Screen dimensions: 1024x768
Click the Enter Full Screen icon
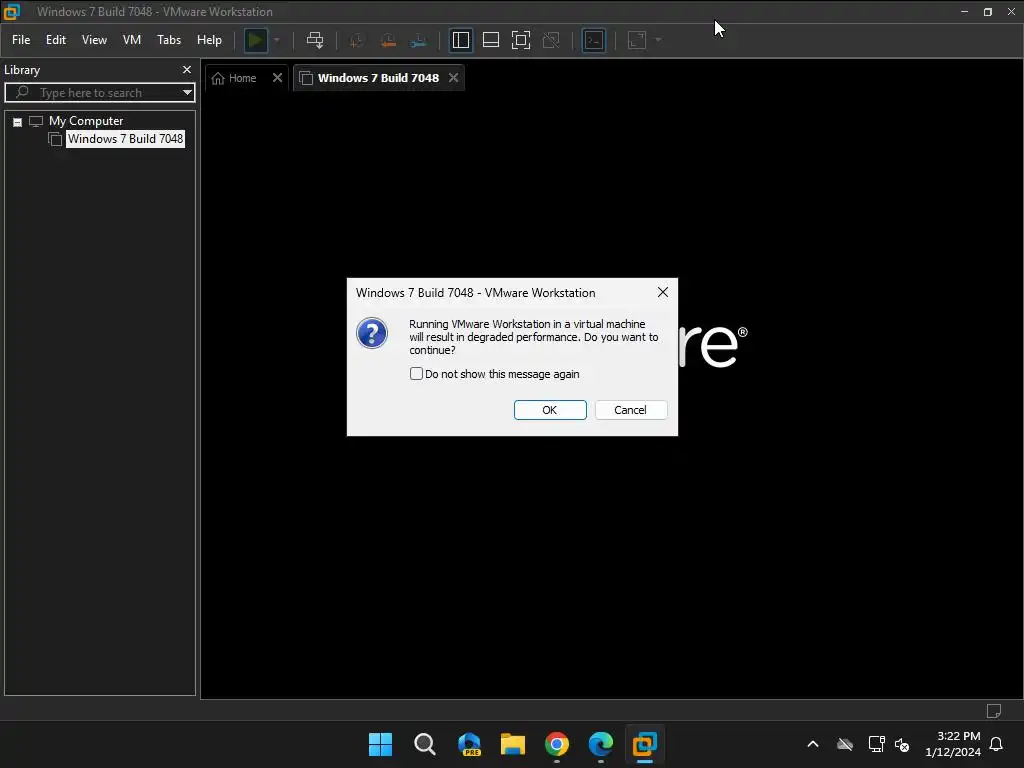pos(520,40)
